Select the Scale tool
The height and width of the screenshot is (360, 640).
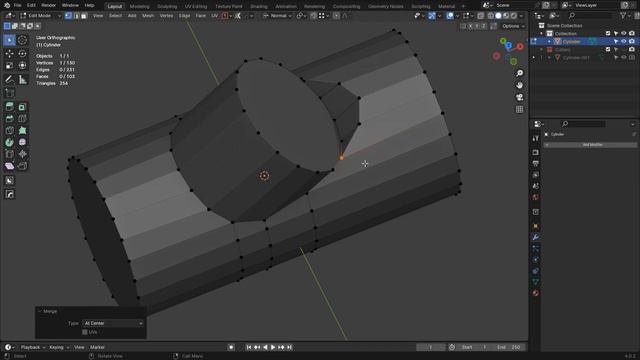pyautogui.click(x=9, y=65)
